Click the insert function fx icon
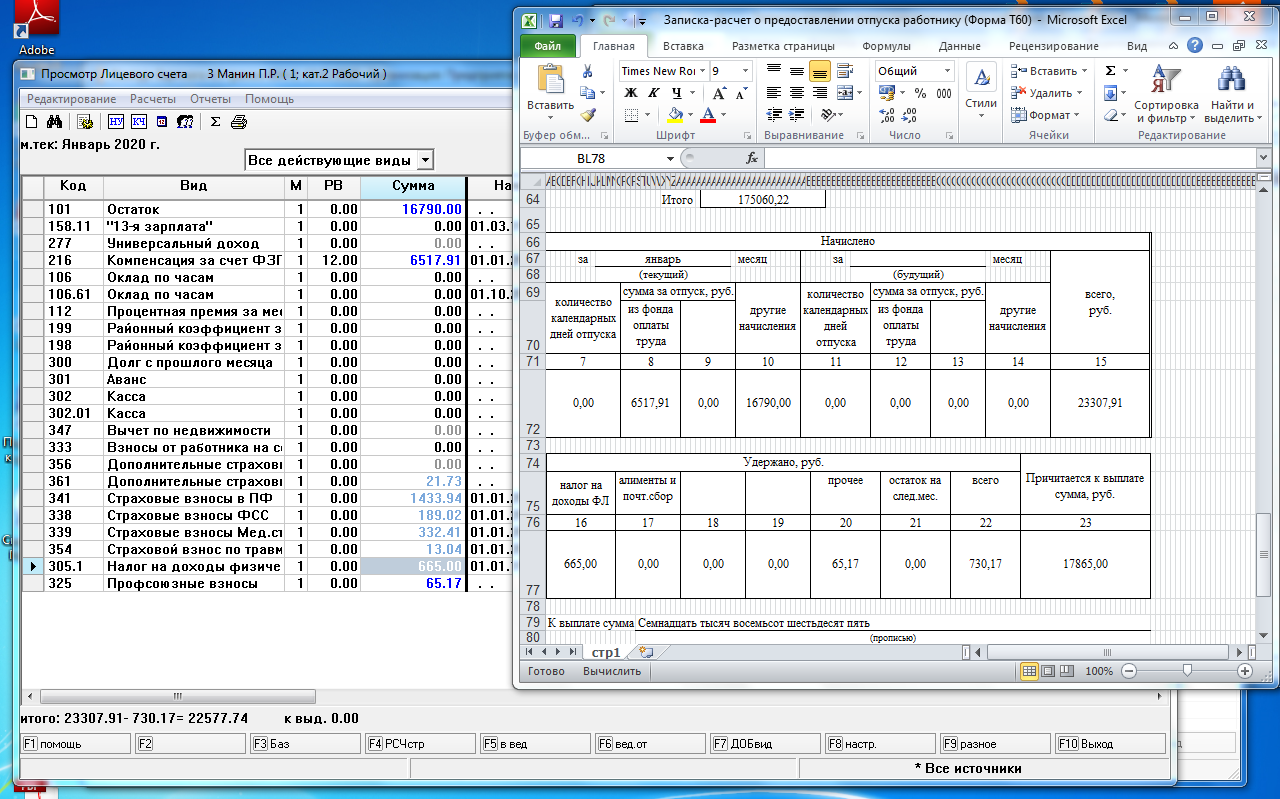This screenshot has height=799, width=1280. (752, 158)
